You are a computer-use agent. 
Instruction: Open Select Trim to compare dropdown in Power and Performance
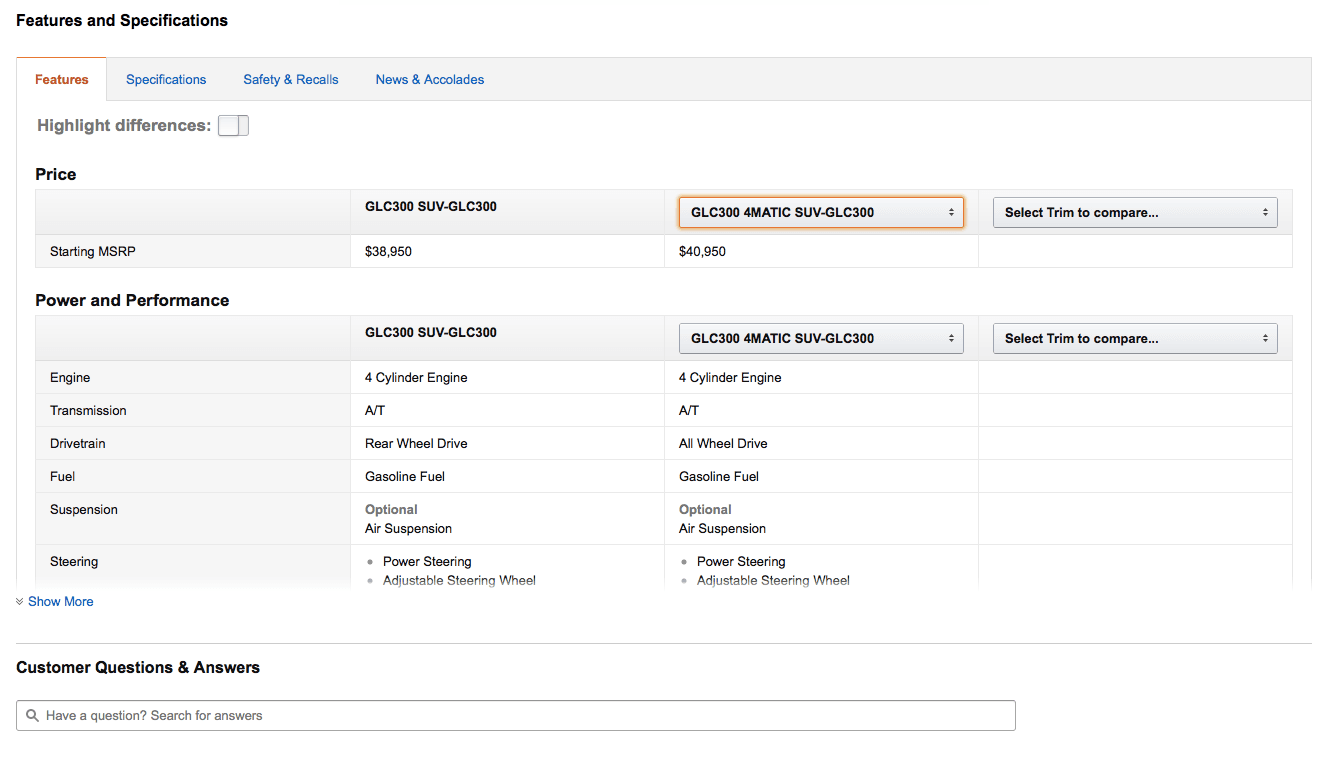(1135, 338)
